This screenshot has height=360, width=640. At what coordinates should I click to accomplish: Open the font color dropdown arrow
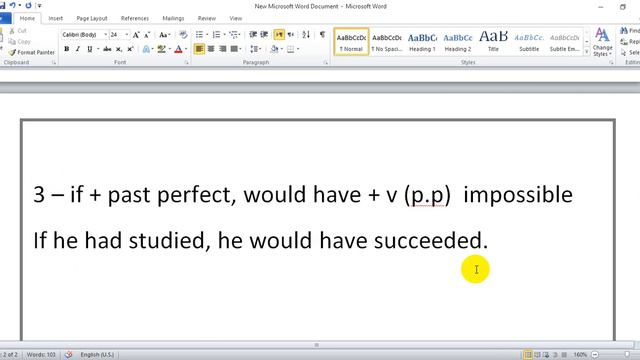(x=186, y=49)
